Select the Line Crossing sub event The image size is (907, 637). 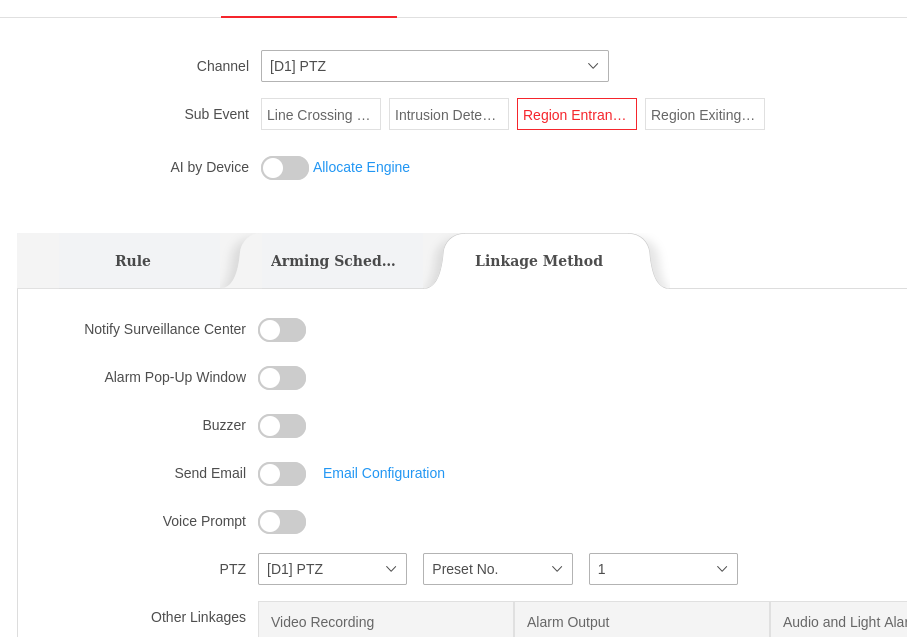click(320, 114)
